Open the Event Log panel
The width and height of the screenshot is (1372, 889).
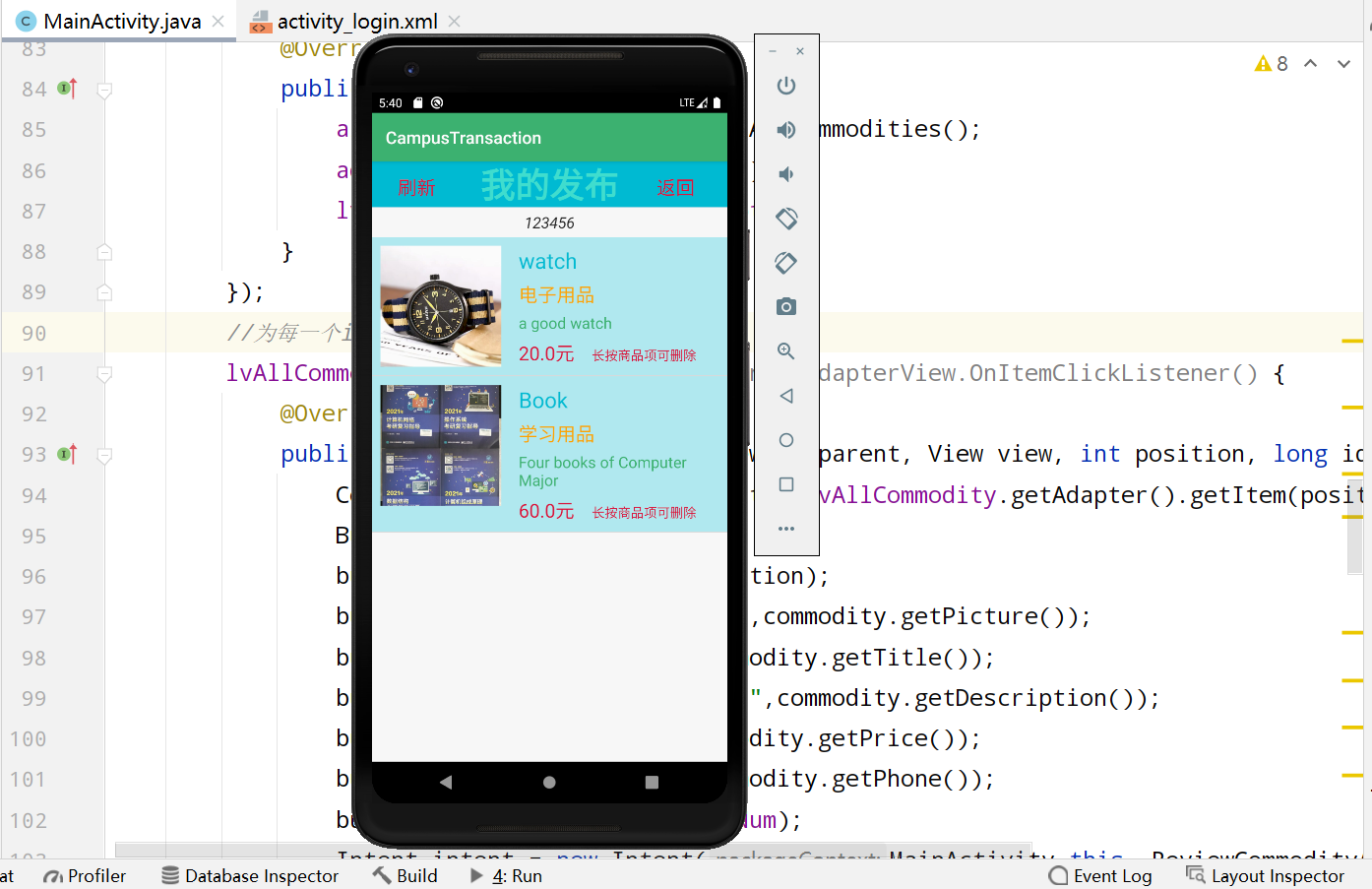[x=1100, y=876]
